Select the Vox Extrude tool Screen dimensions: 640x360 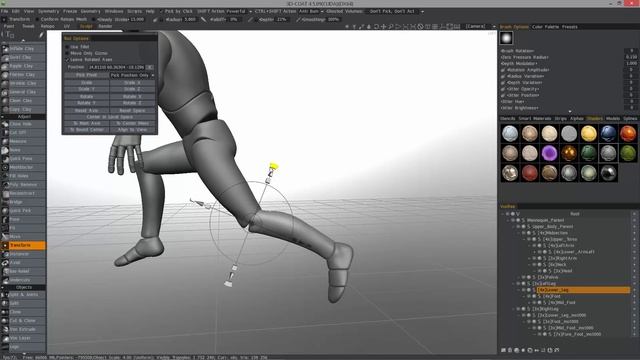[23, 329]
